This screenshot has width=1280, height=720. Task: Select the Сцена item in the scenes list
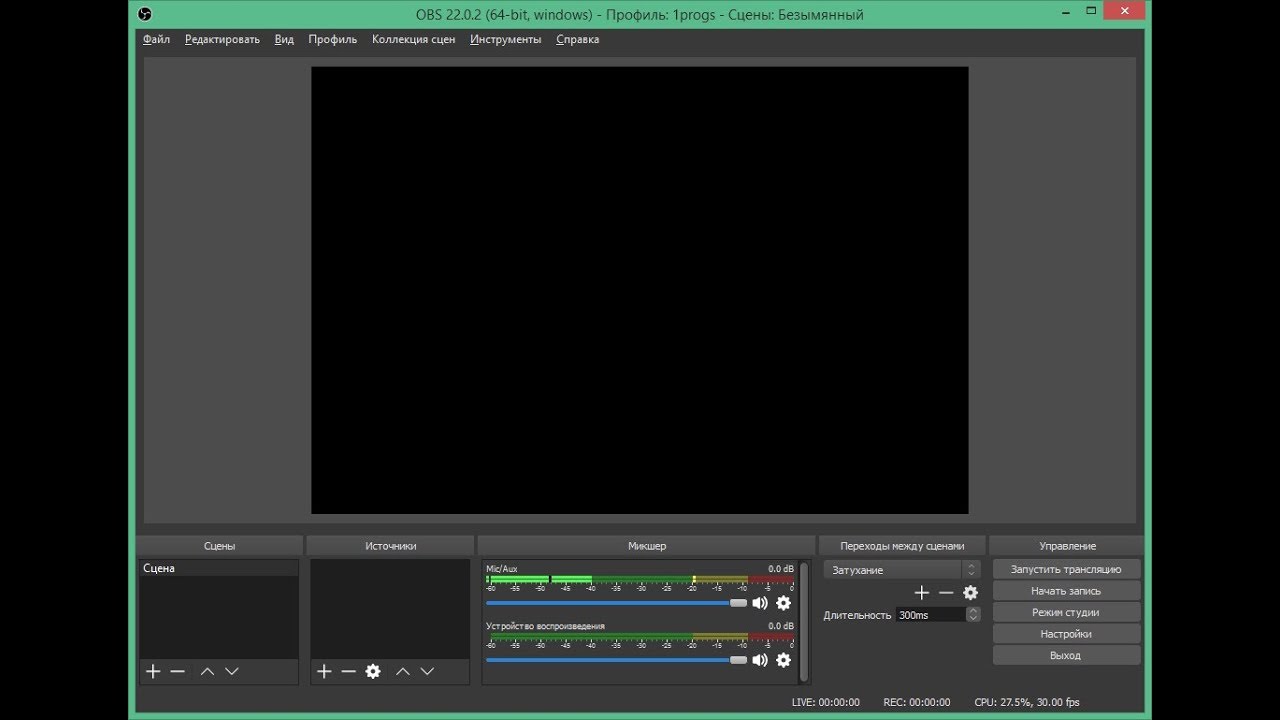pos(219,568)
